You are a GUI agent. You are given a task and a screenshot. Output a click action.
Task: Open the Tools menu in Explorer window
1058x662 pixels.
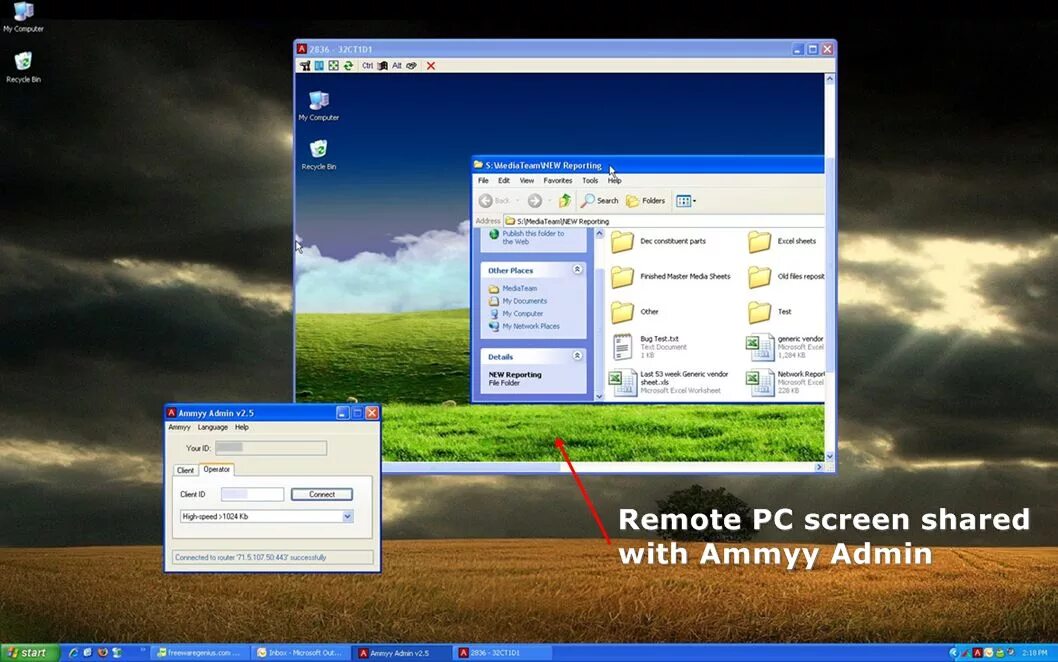point(590,180)
